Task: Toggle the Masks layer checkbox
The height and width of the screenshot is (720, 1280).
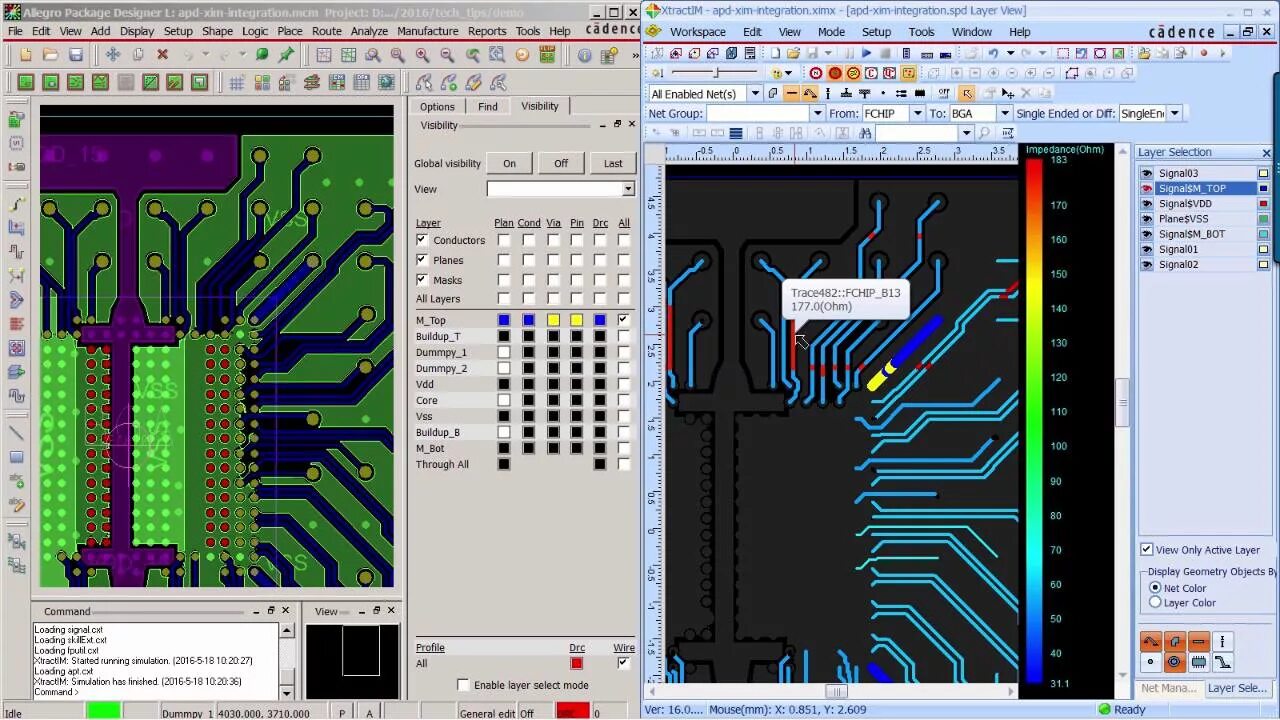Action: 422,280
